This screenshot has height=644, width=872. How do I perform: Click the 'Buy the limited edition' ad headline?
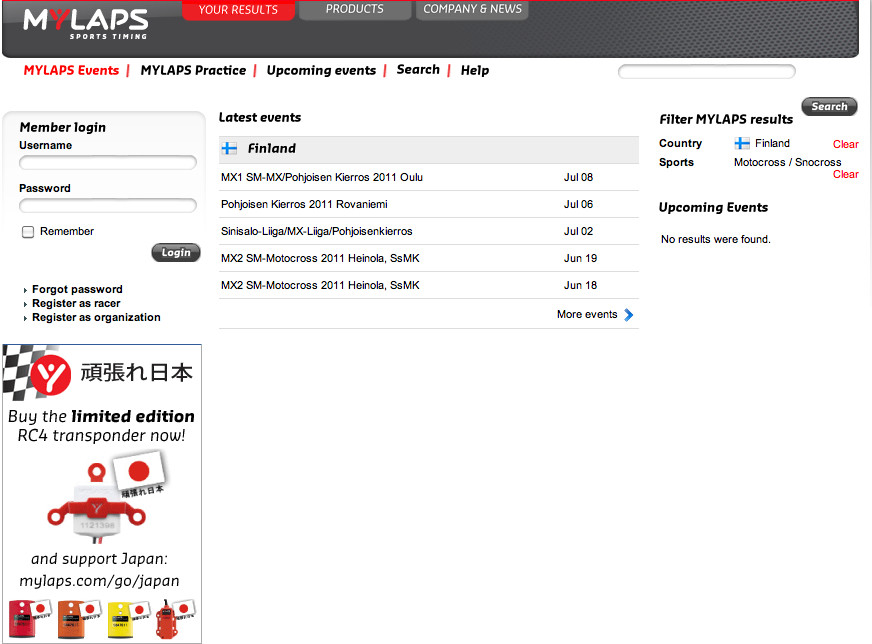tap(101, 416)
